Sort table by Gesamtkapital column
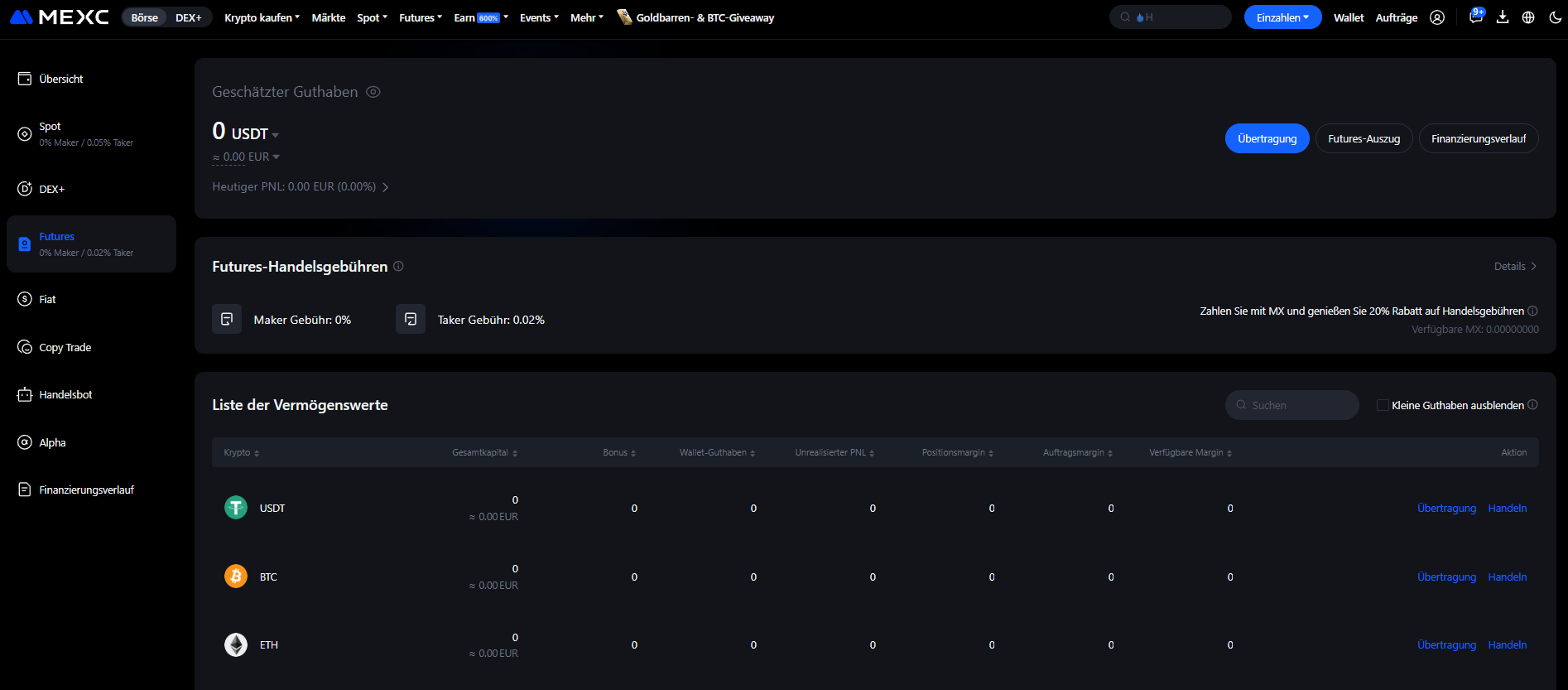Screen dimensions: 1568x690 click(x=484, y=452)
